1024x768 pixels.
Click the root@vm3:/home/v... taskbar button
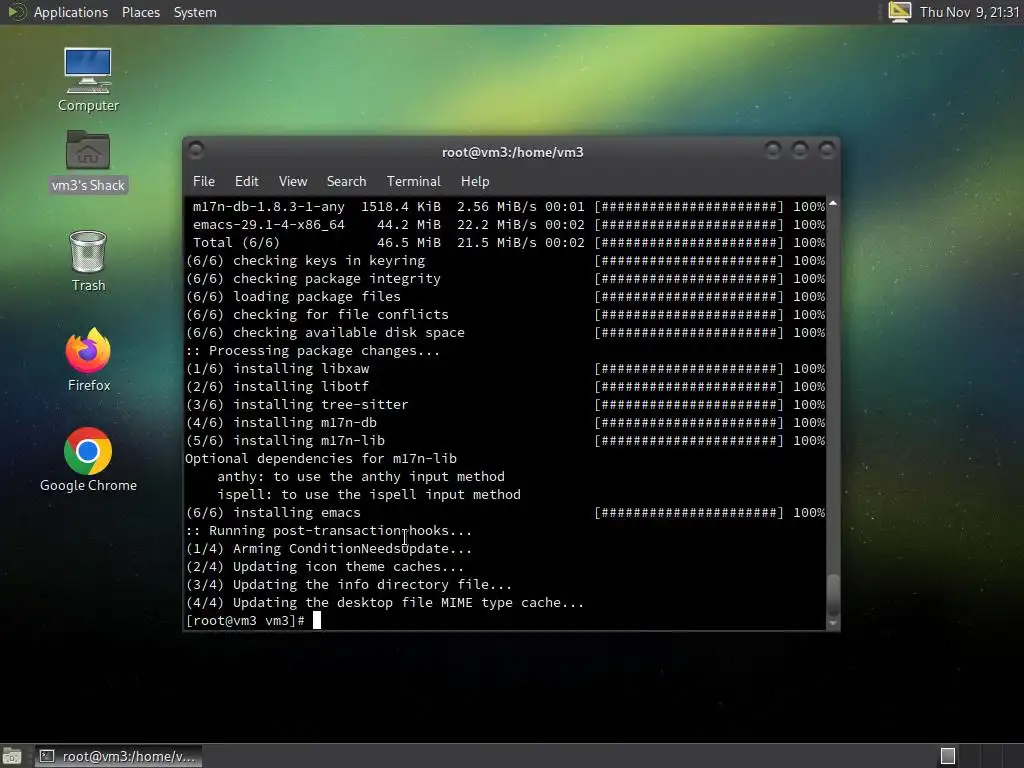click(x=118, y=756)
